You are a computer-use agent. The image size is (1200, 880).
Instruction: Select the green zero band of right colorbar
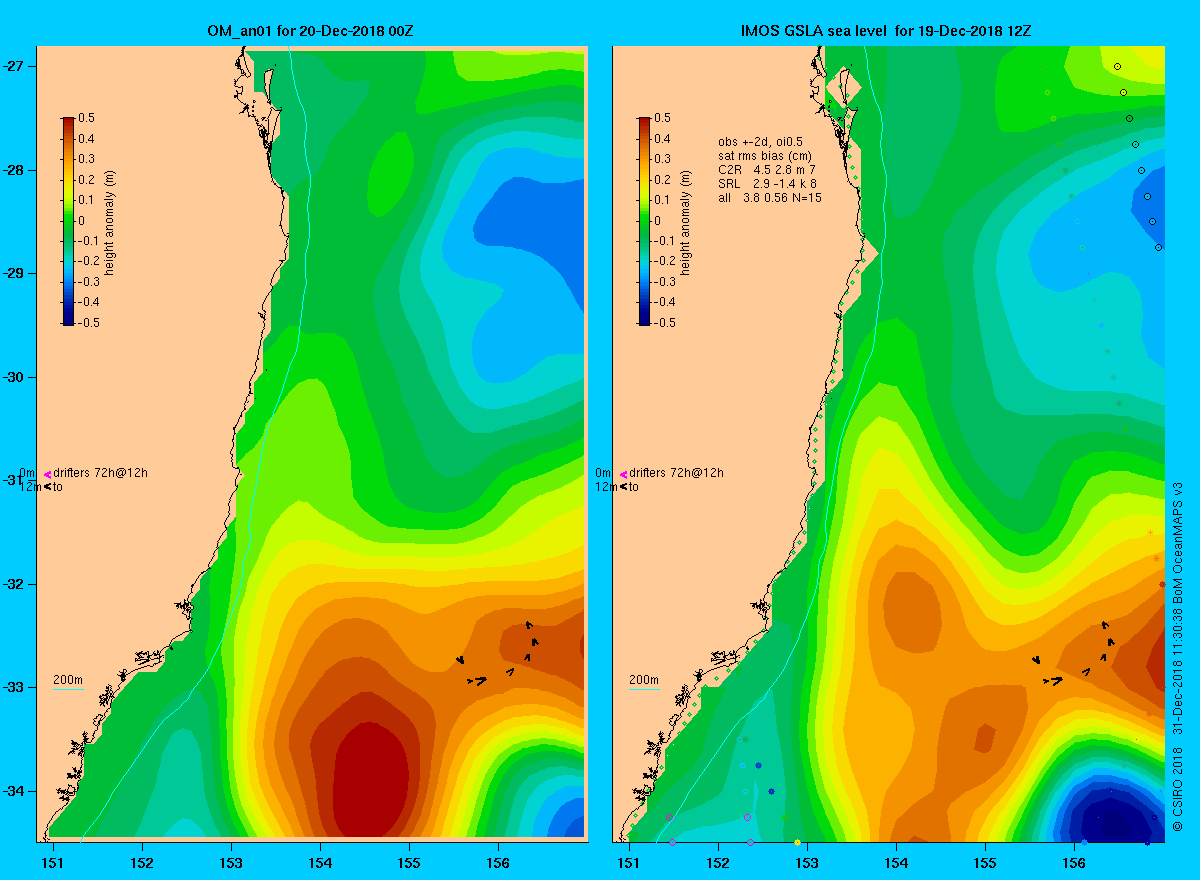(644, 220)
